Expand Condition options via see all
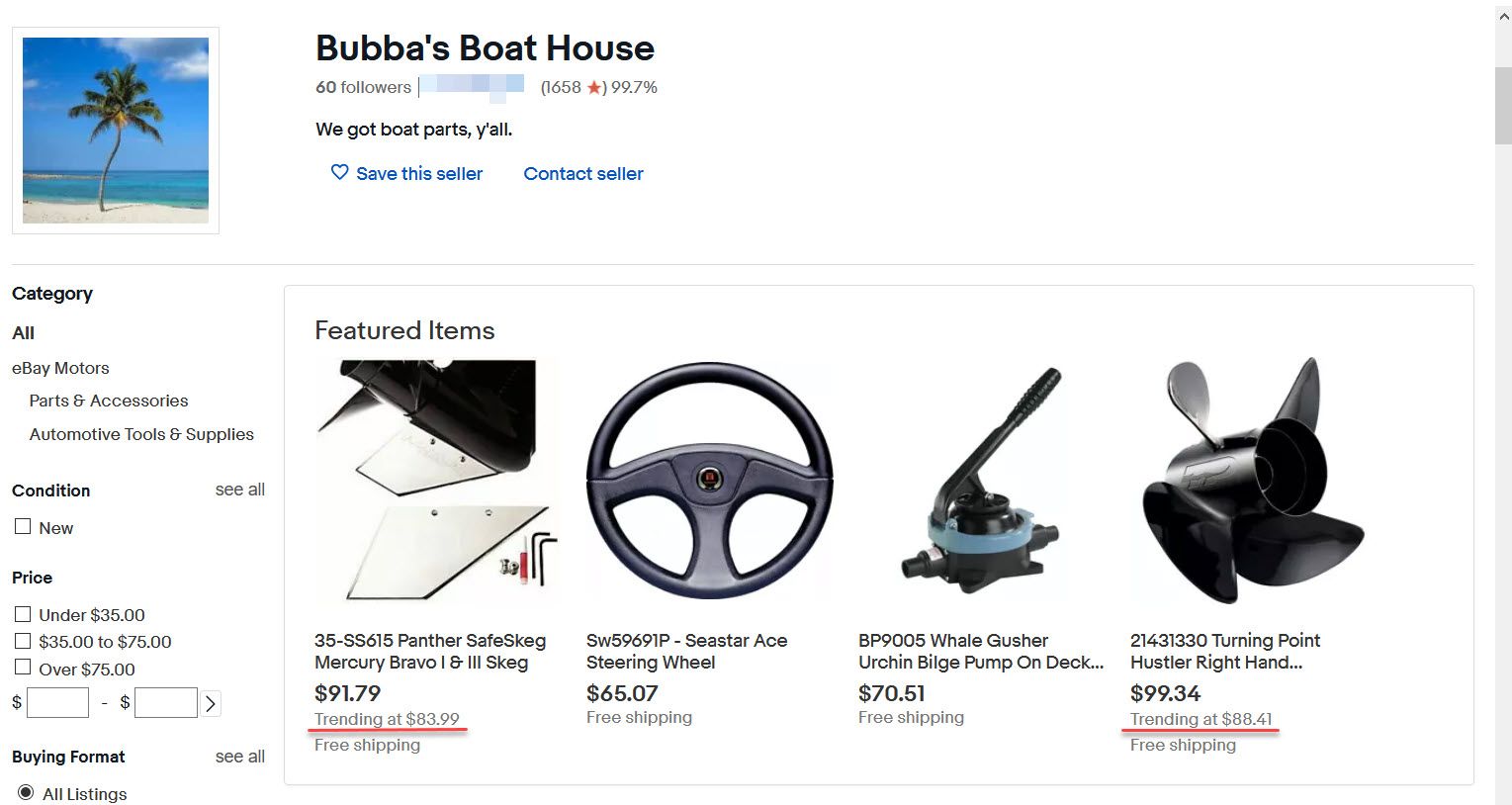1512x805 pixels. coord(239,490)
